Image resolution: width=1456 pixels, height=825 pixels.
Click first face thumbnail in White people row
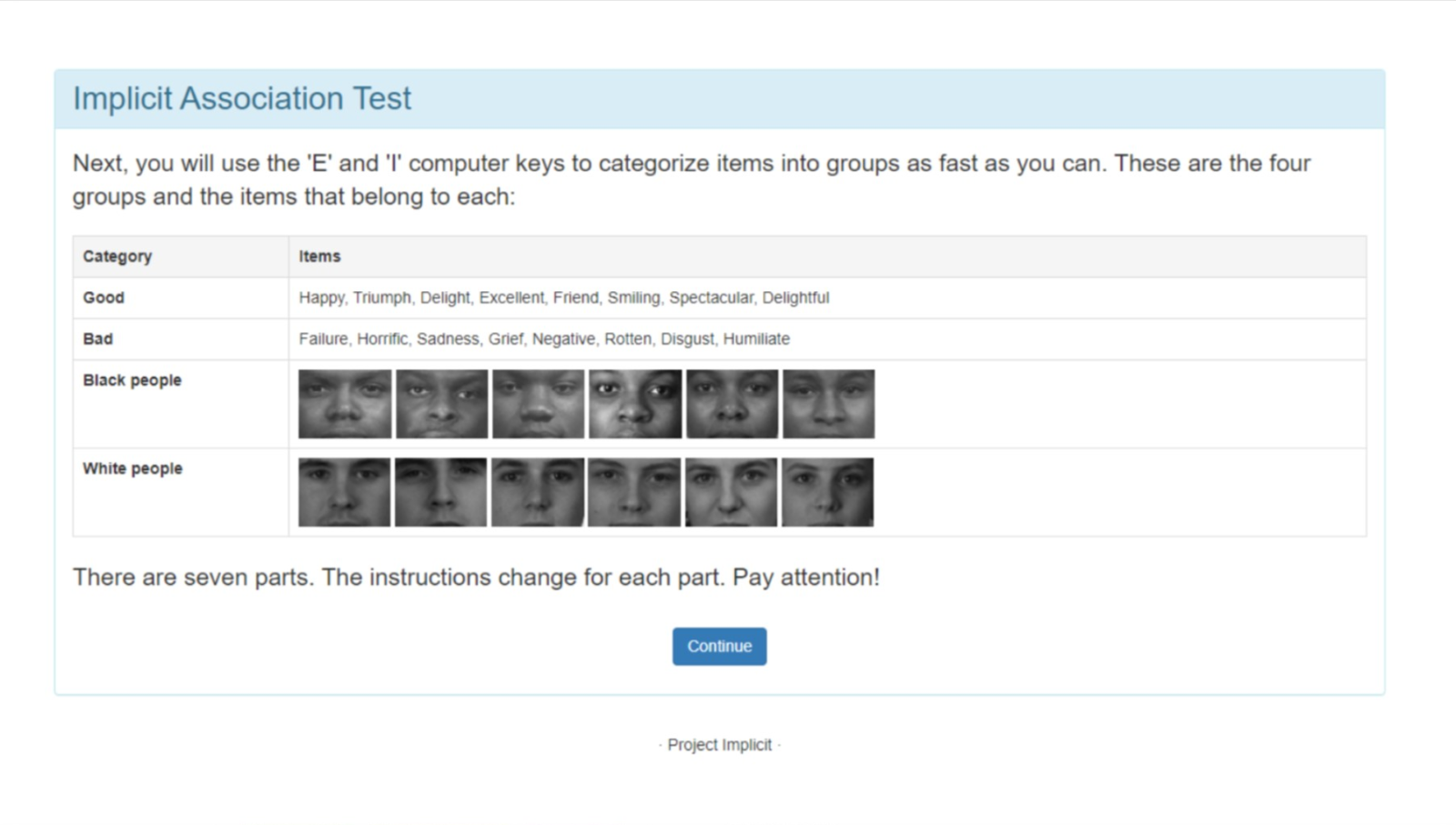[x=345, y=492]
